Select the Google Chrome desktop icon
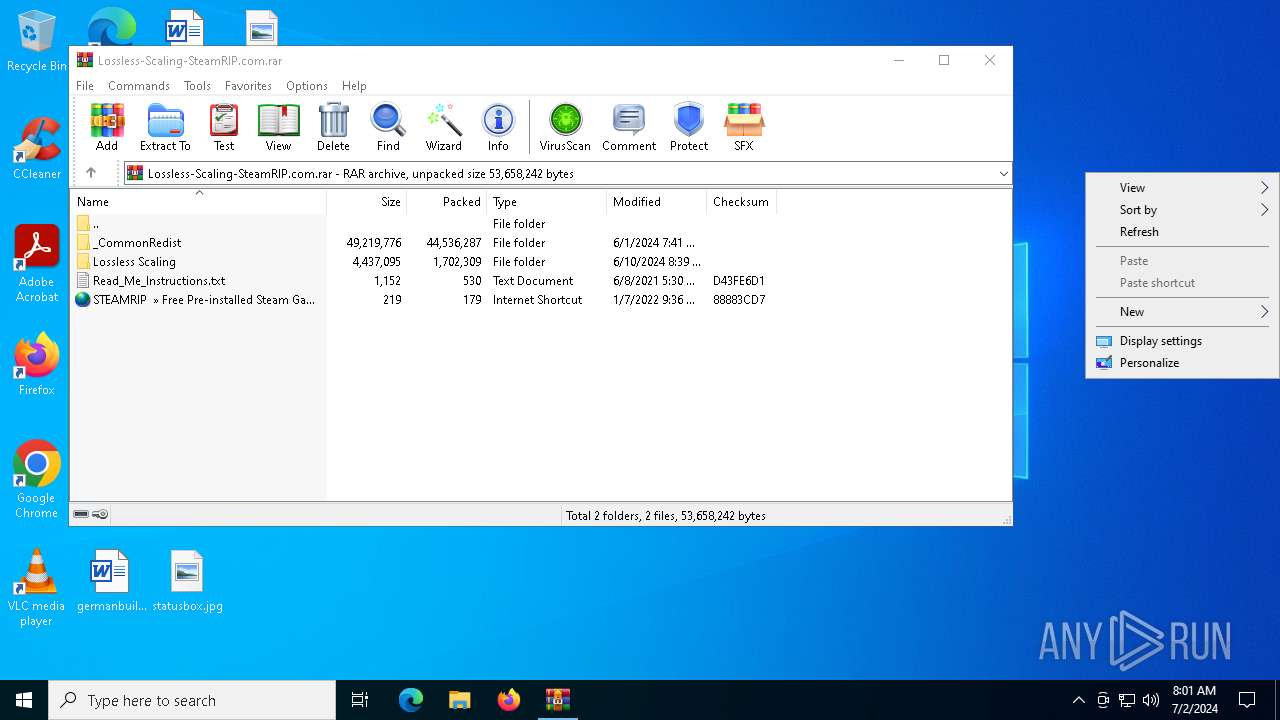Image resolution: width=1280 pixels, height=720 pixels. point(37,479)
